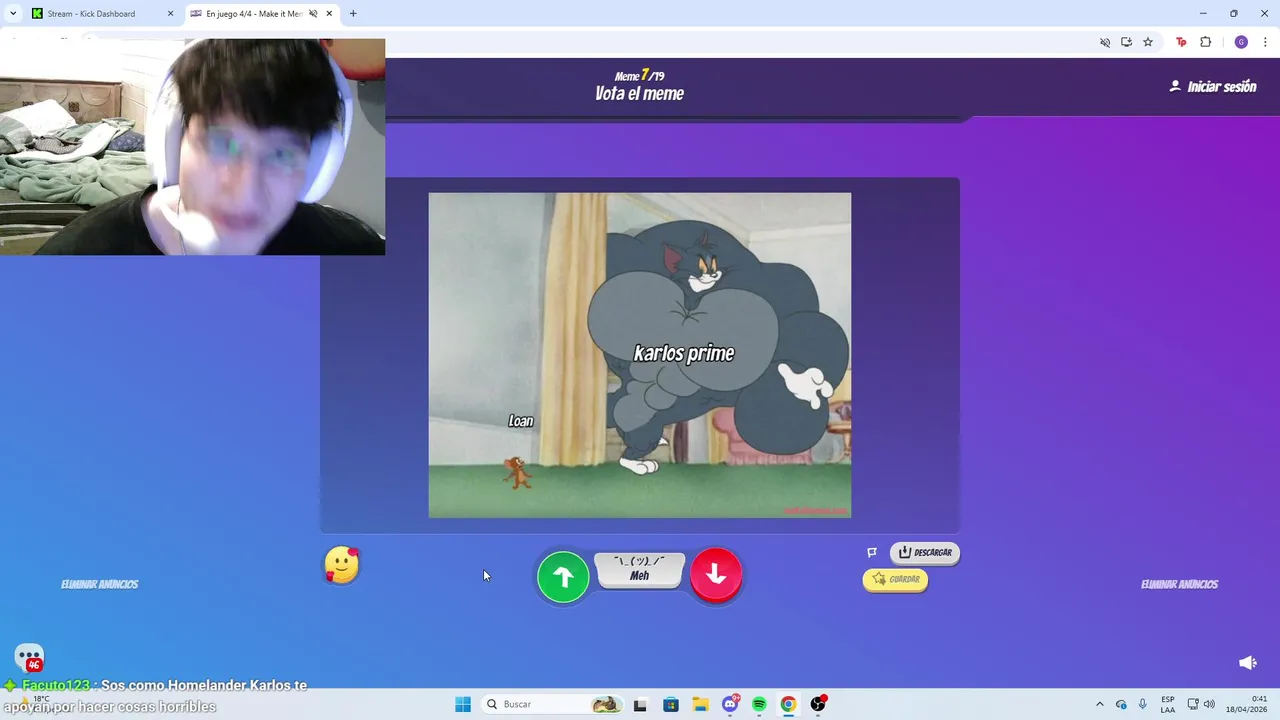The width and height of the screenshot is (1280, 720).
Task: Click the site sound muted icon in address bar
Action: [1105, 42]
